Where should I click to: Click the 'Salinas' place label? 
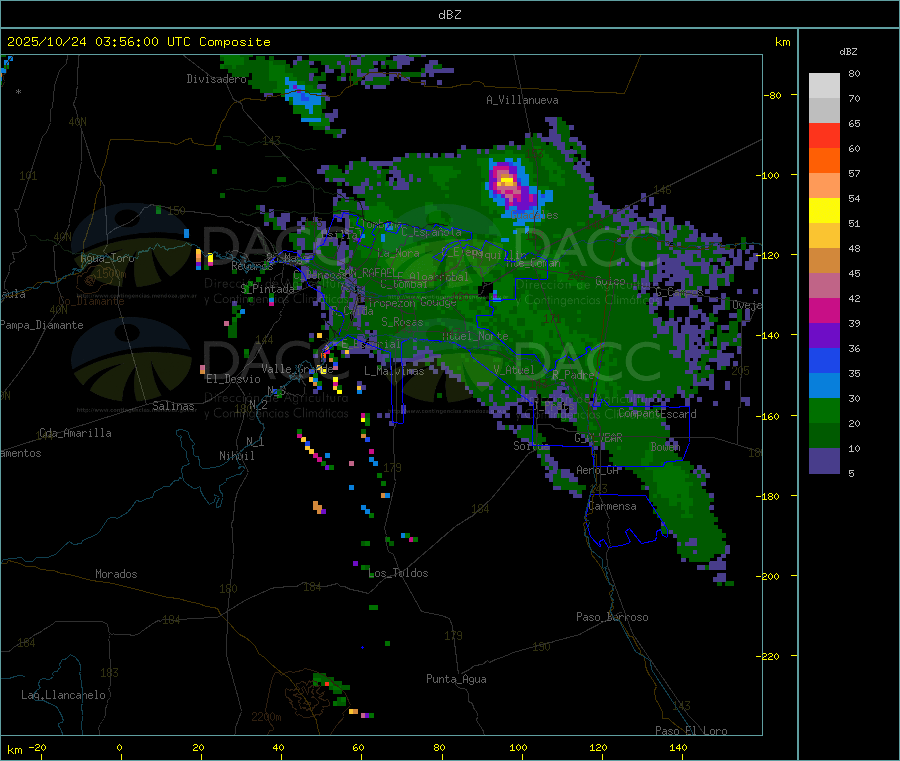(x=173, y=406)
